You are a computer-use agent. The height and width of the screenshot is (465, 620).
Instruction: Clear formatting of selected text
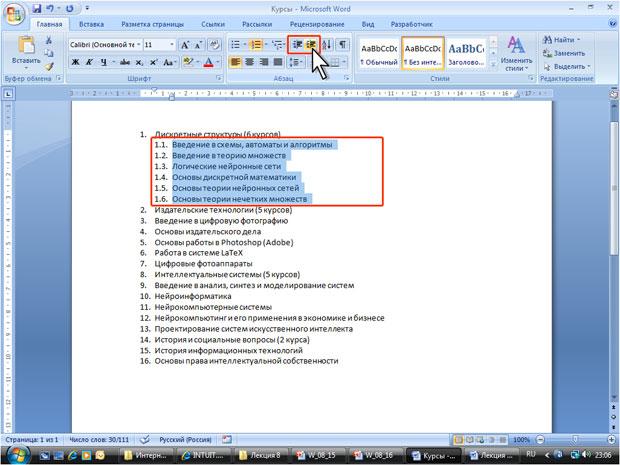tap(214, 45)
